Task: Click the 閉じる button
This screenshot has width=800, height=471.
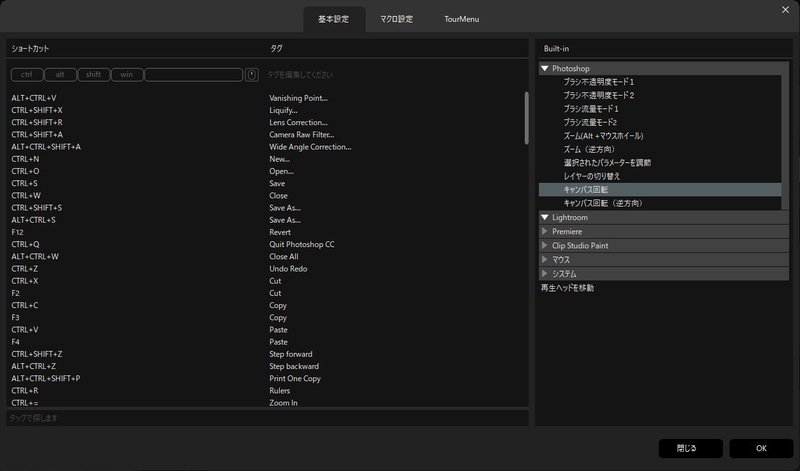Action: 690,448
